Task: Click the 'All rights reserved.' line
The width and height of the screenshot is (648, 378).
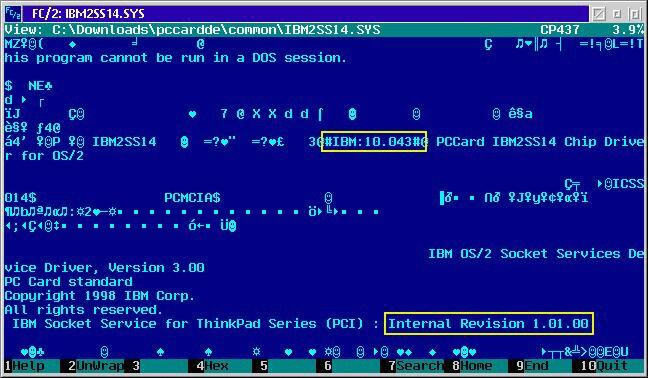Action: click(83, 310)
